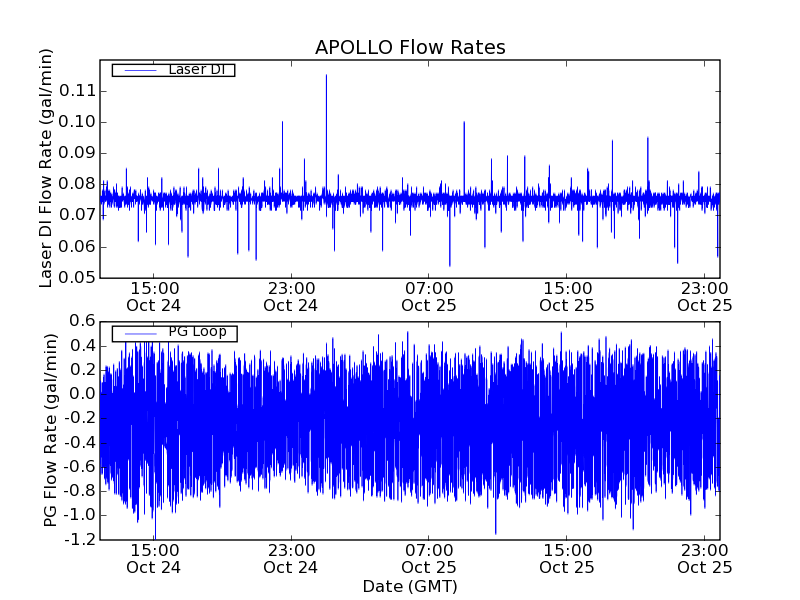Select the 0.06 y-axis tick label

tap(77, 247)
